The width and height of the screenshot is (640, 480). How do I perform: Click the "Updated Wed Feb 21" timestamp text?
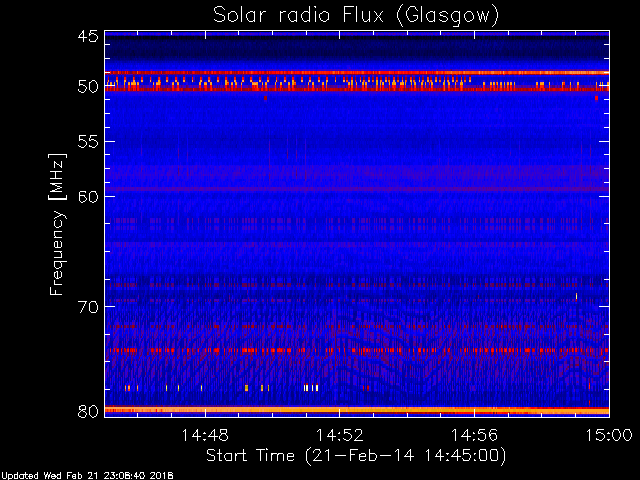[87, 476]
